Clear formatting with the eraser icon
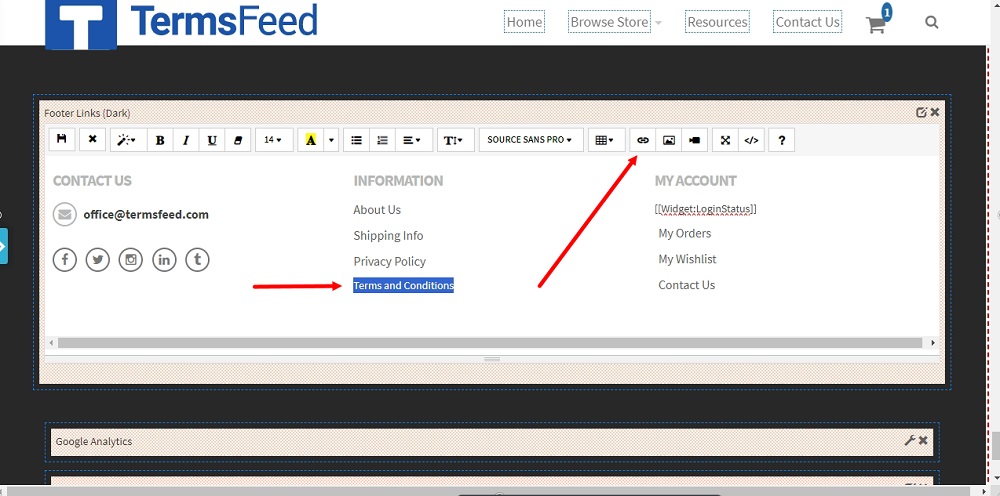 pos(238,140)
